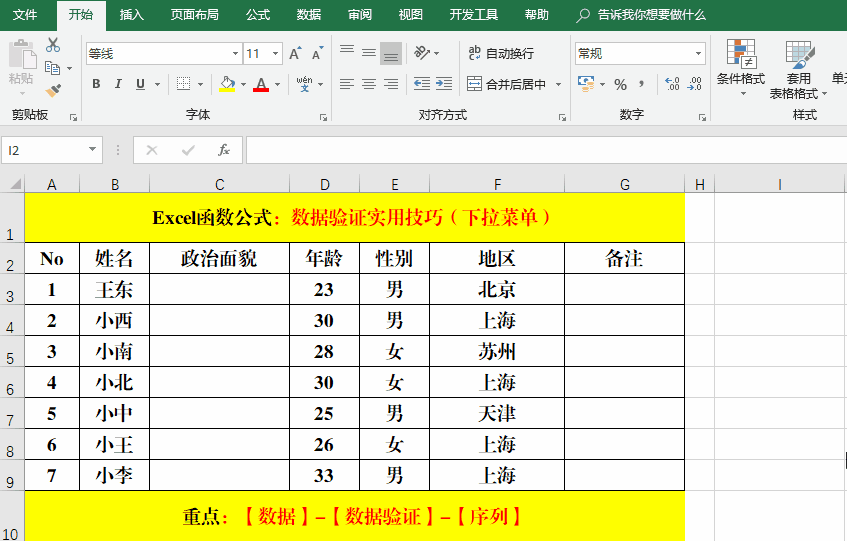This screenshot has width=847, height=541.
Task: Expand the fill color dropdown arrow
Action: (x=243, y=84)
